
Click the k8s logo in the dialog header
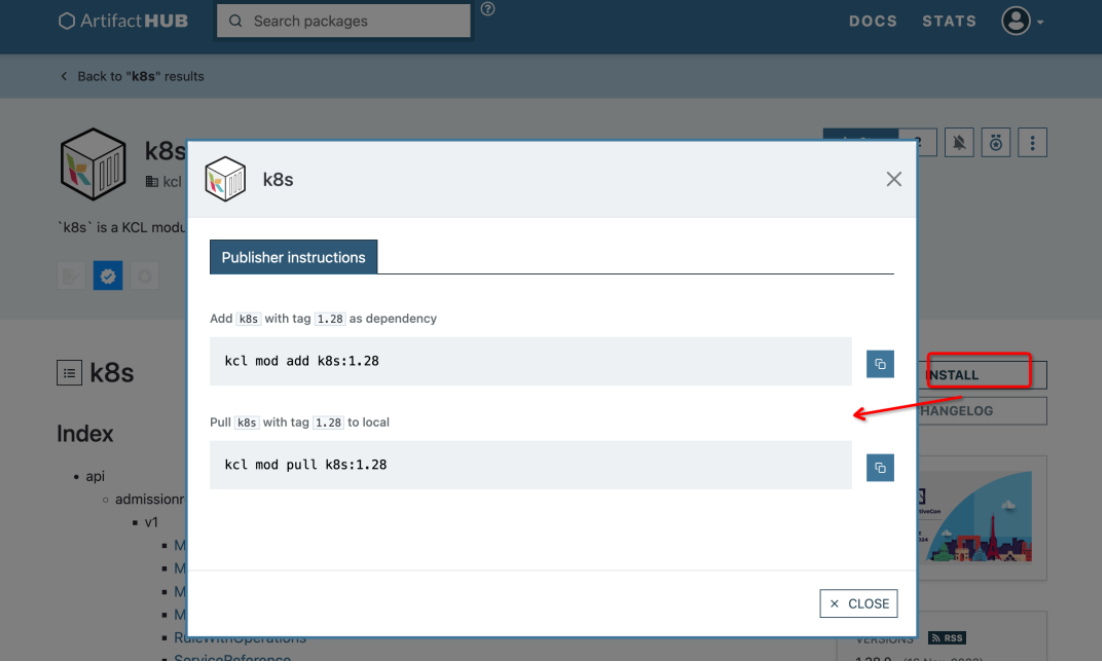pos(225,179)
